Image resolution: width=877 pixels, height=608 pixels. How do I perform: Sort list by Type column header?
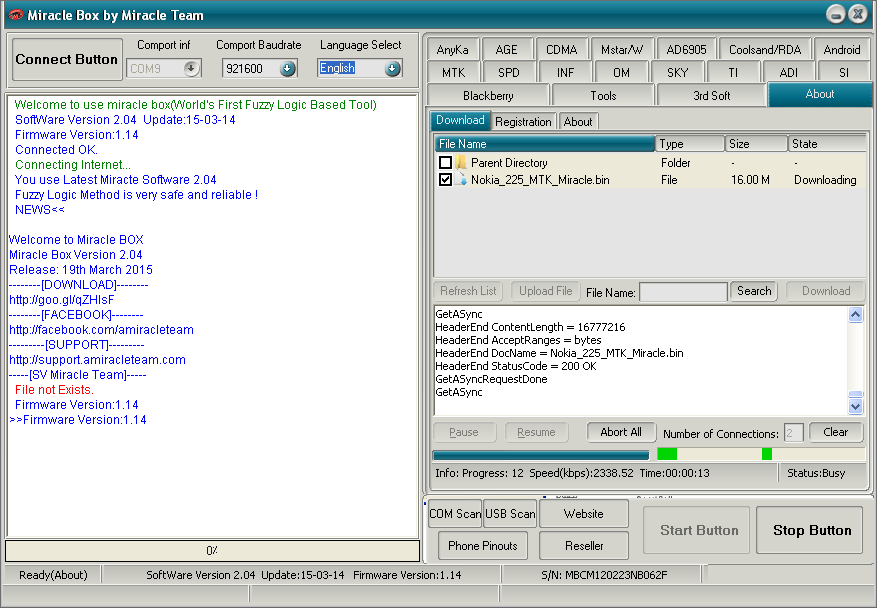tap(690, 144)
